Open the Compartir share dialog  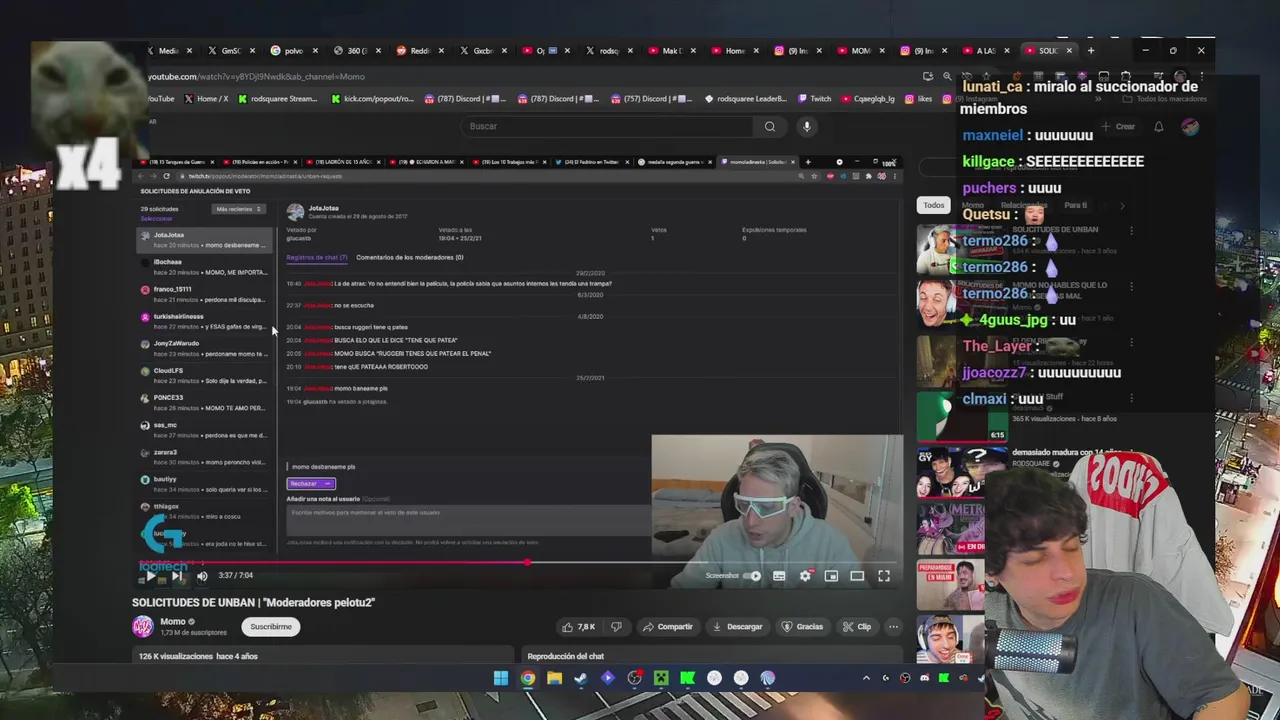pyautogui.click(x=668, y=627)
